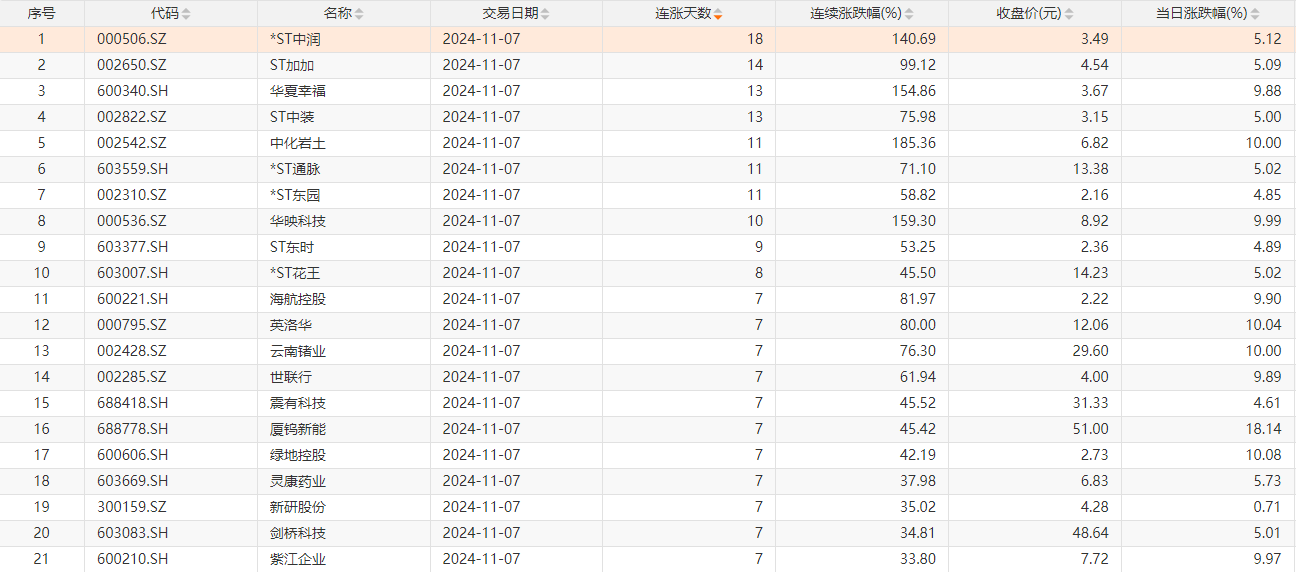Click the 收盘价(元) header label

[1029, 14]
